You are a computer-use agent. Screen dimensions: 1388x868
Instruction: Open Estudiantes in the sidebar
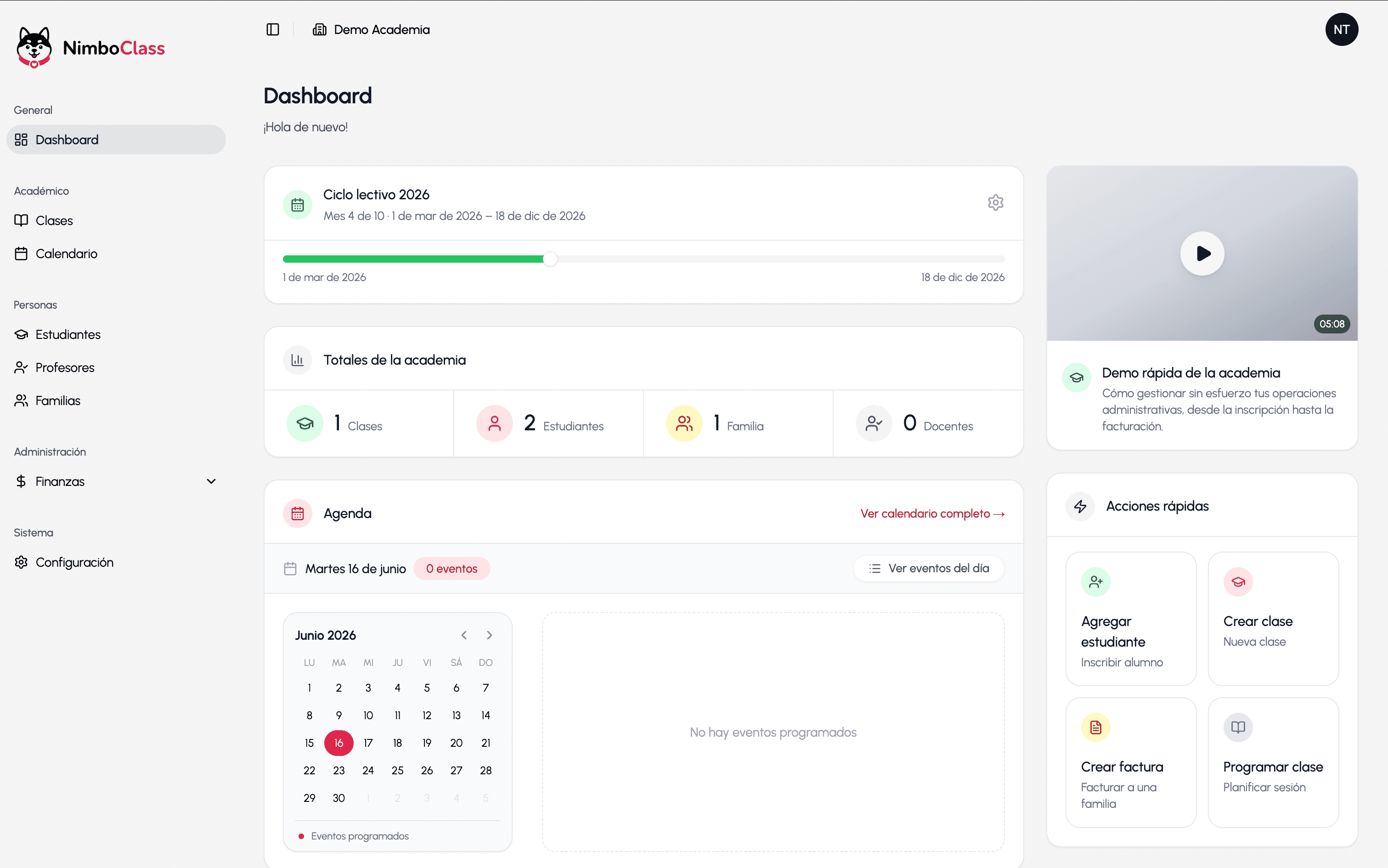tap(116, 334)
